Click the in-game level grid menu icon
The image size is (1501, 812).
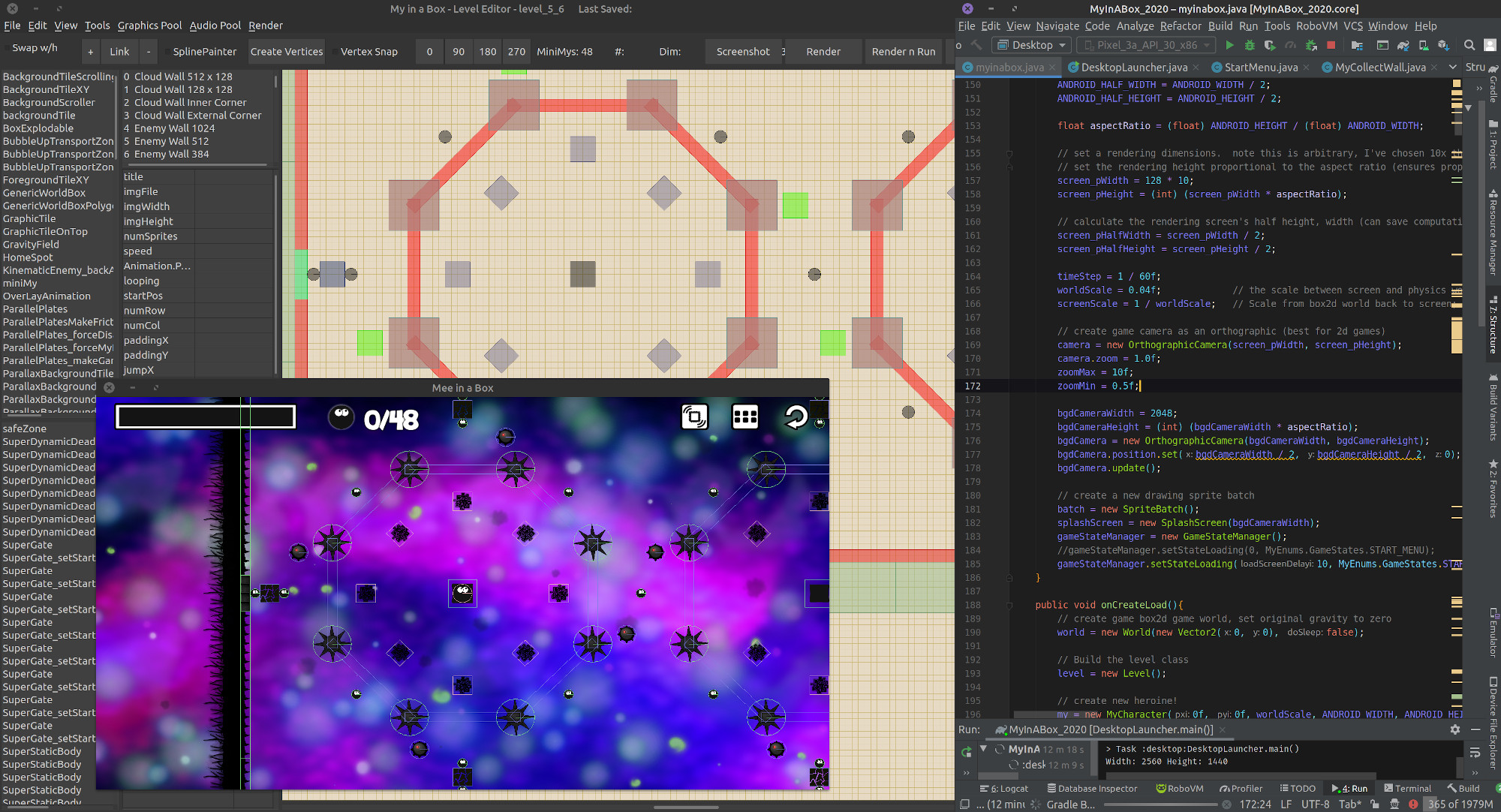click(744, 417)
